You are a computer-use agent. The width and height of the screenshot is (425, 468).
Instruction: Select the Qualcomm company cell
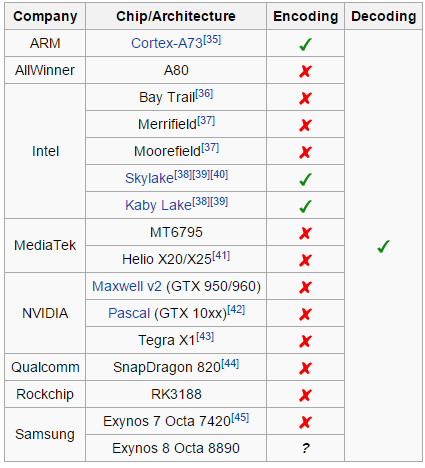click(45, 367)
